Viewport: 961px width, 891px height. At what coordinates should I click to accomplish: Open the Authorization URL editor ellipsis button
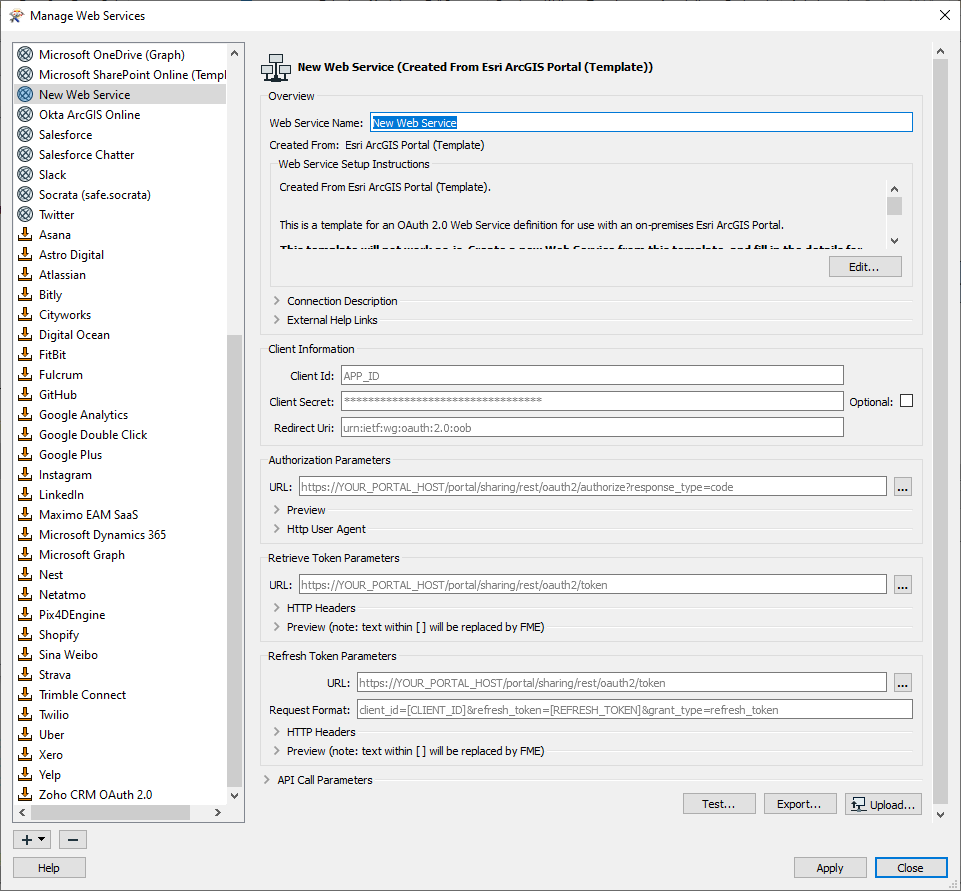[x=902, y=487]
